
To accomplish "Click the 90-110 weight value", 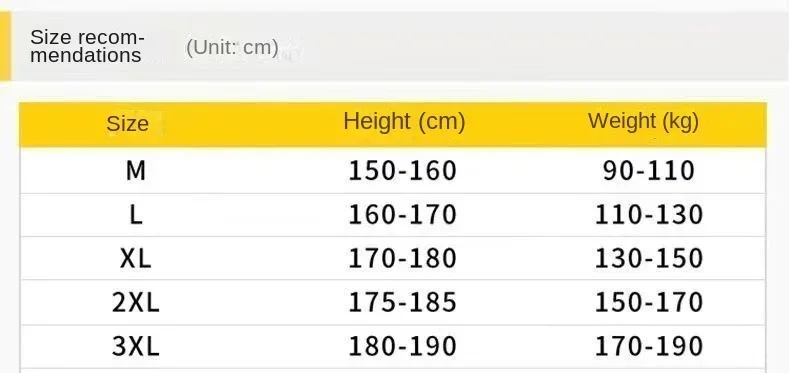I will (x=649, y=171).
